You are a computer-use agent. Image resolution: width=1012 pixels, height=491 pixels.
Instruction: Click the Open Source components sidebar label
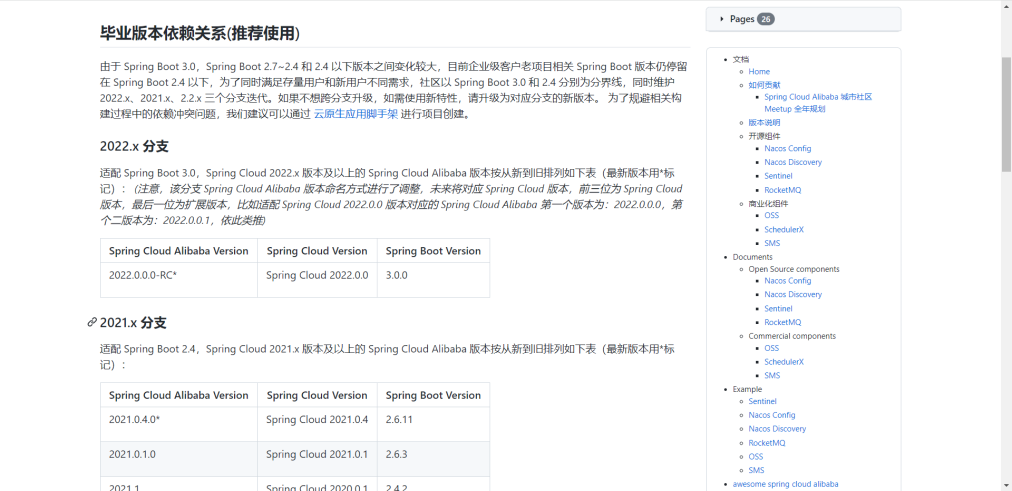coord(794,269)
